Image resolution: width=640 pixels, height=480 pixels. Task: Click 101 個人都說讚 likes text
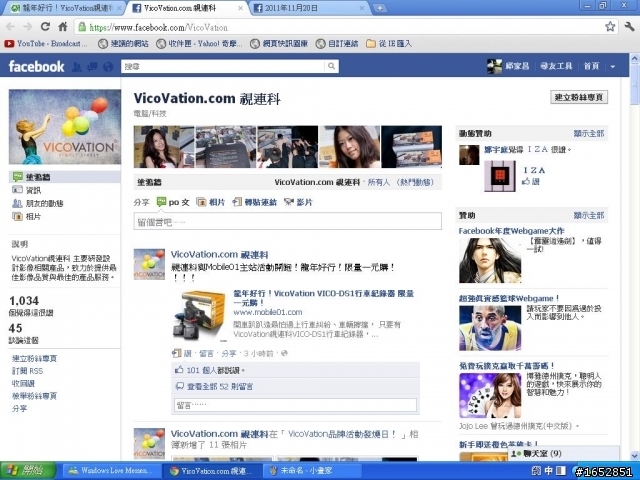tap(216, 370)
